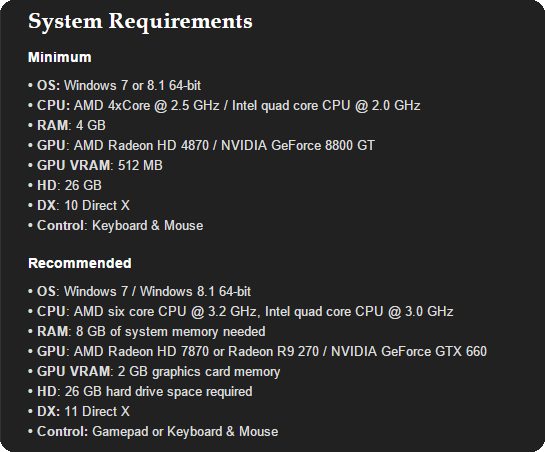Click the Control Keyboard & Mouse line

pyautogui.click(x=116, y=226)
